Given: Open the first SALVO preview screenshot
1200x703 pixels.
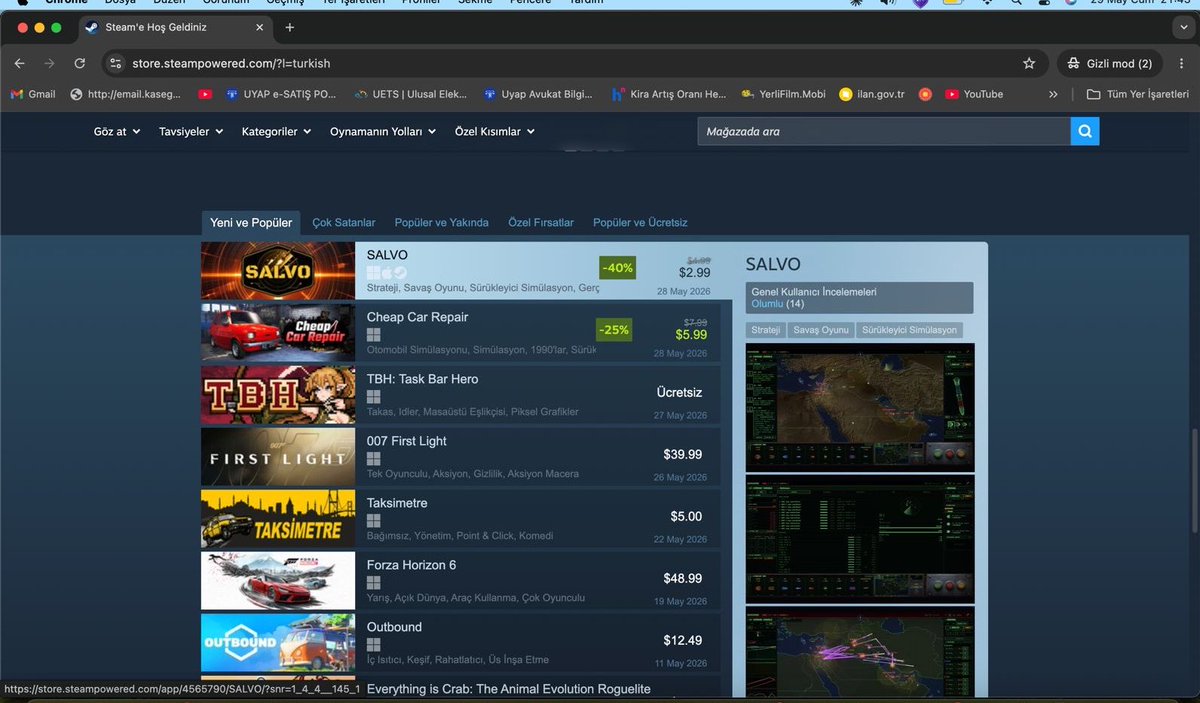Looking at the screenshot, I should pyautogui.click(x=860, y=408).
